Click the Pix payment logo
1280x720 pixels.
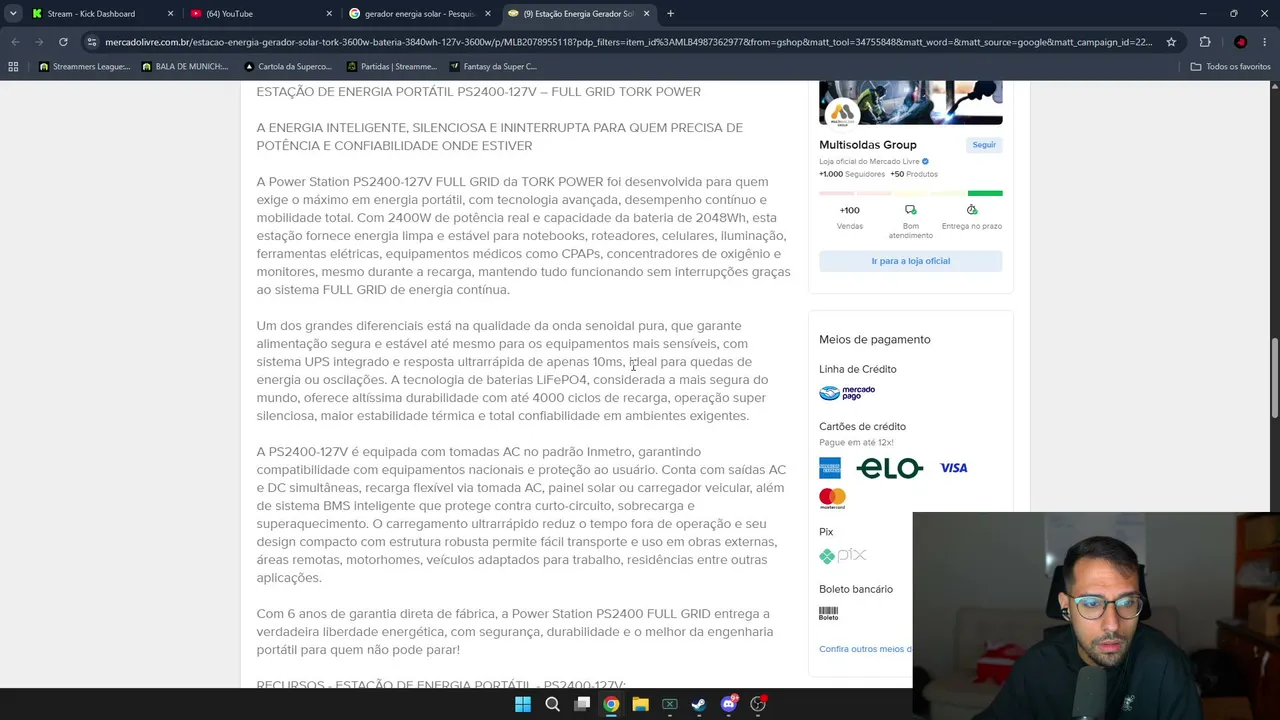point(843,556)
